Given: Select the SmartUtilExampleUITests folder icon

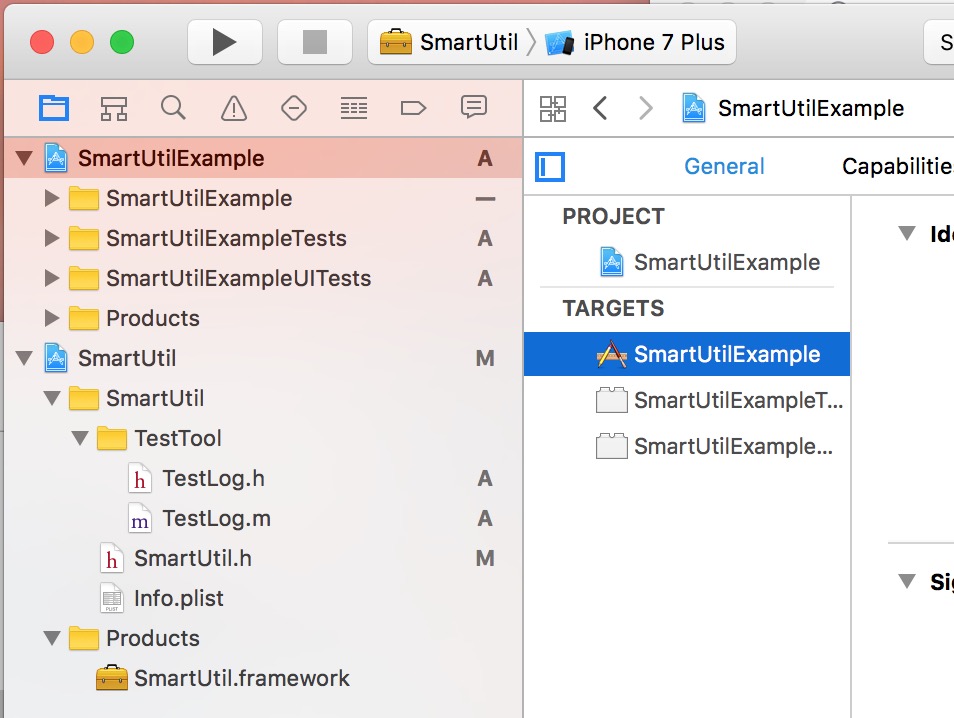Looking at the screenshot, I should point(84,279).
